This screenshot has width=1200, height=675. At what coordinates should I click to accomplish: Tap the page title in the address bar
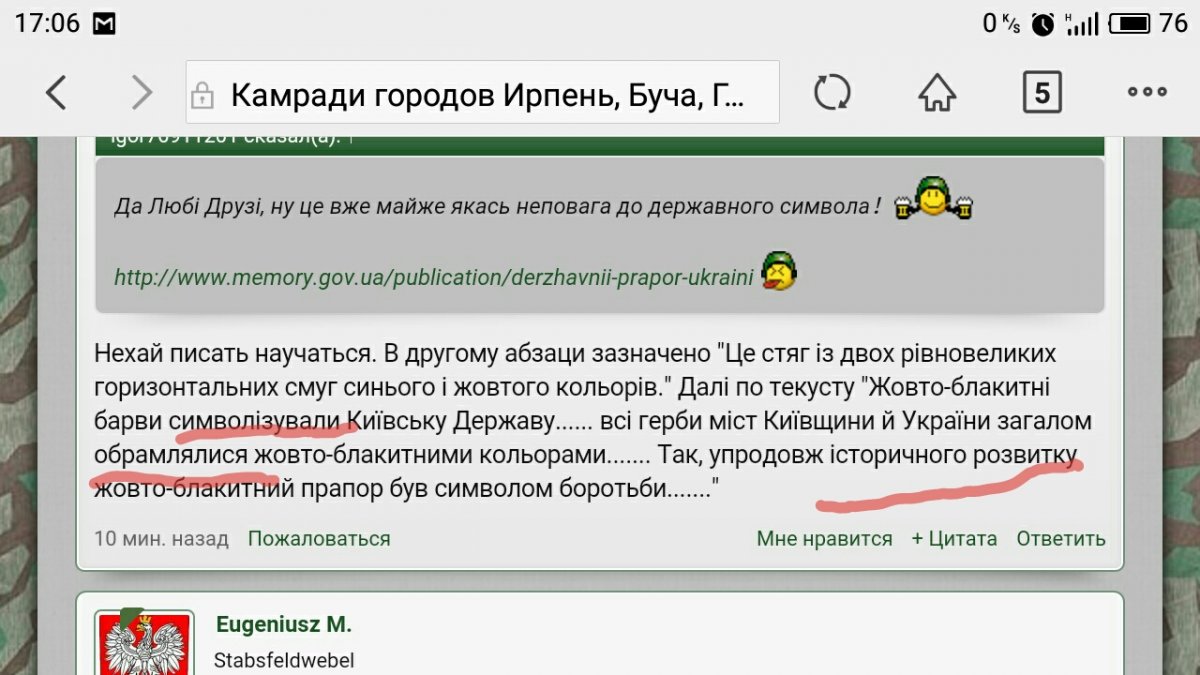488,95
